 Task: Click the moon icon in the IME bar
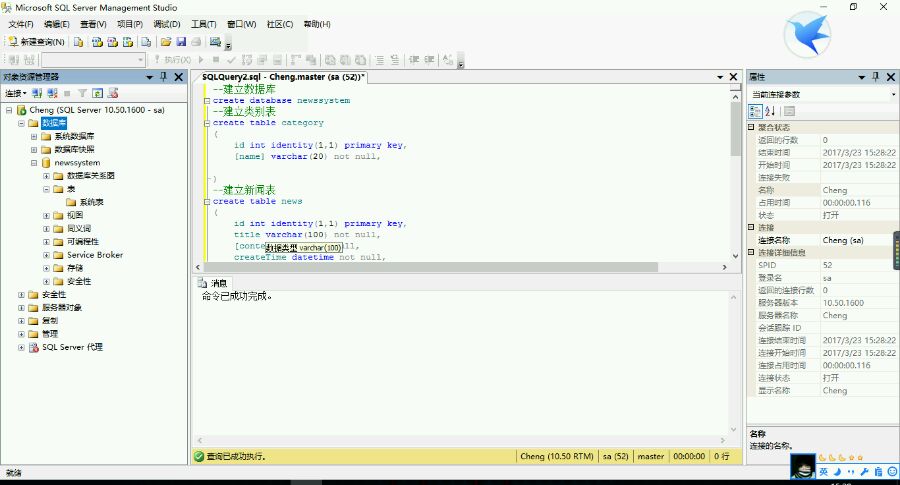(x=837, y=472)
